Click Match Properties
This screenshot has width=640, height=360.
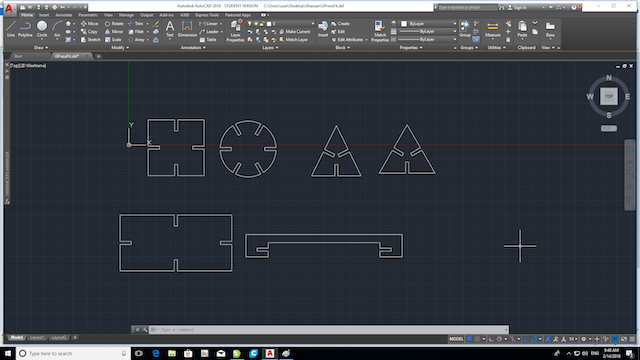click(x=380, y=31)
